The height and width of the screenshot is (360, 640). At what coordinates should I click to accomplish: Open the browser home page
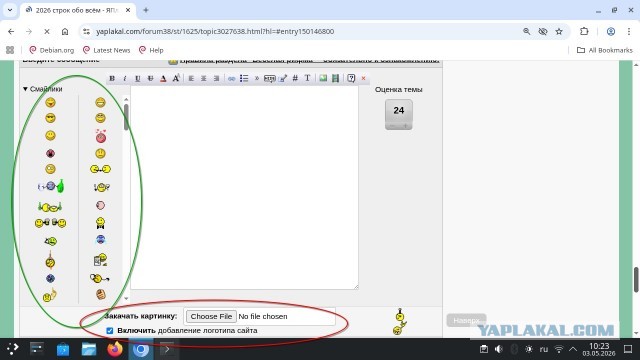tap(65, 31)
